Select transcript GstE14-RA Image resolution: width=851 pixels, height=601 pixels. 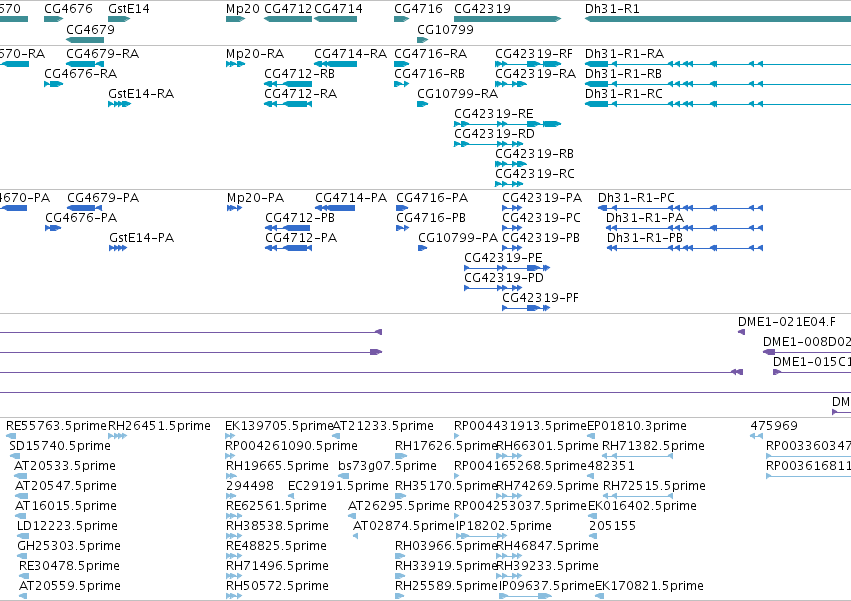(x=141, y=93)
